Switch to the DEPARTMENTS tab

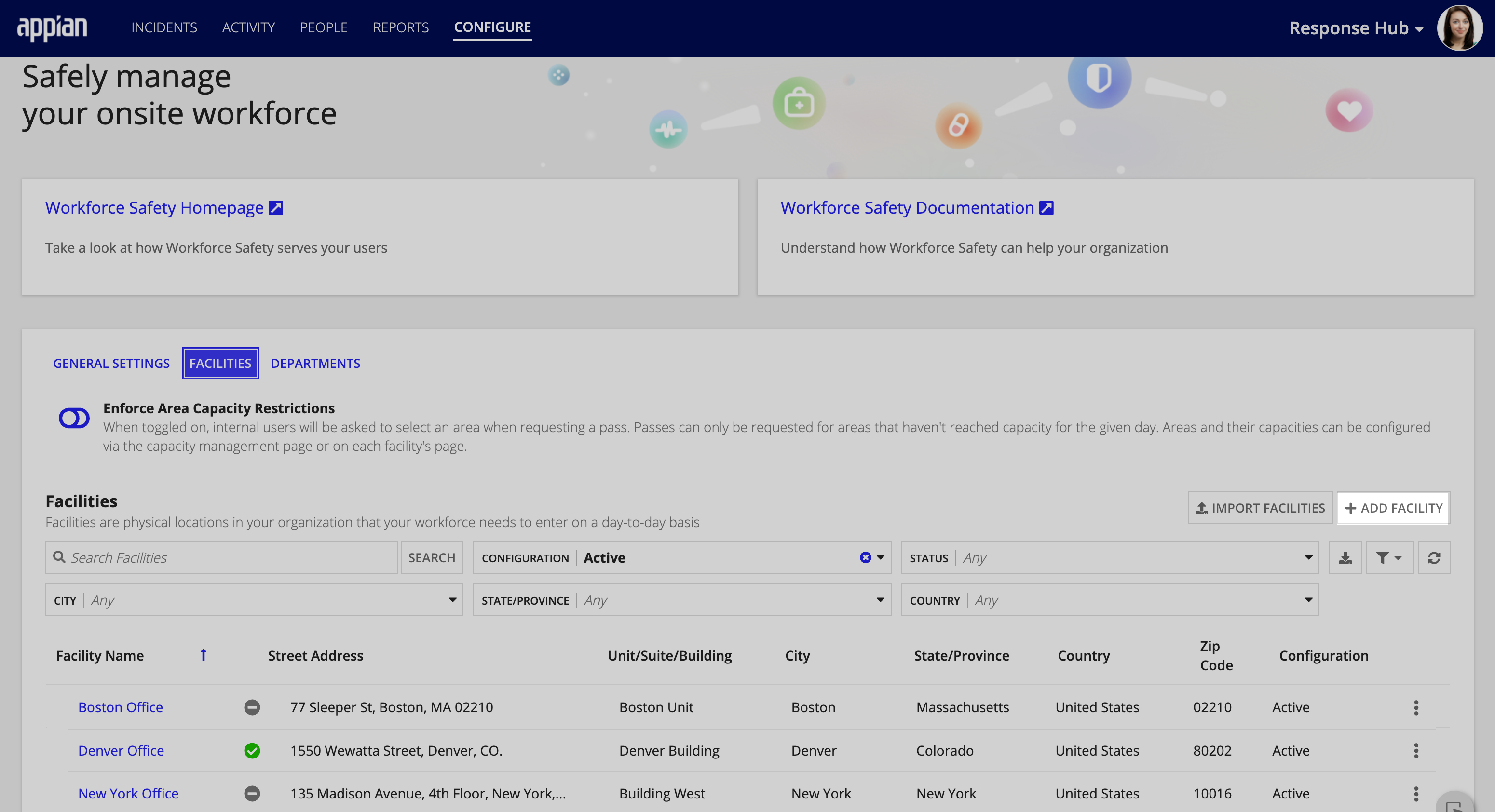(315, 363)
